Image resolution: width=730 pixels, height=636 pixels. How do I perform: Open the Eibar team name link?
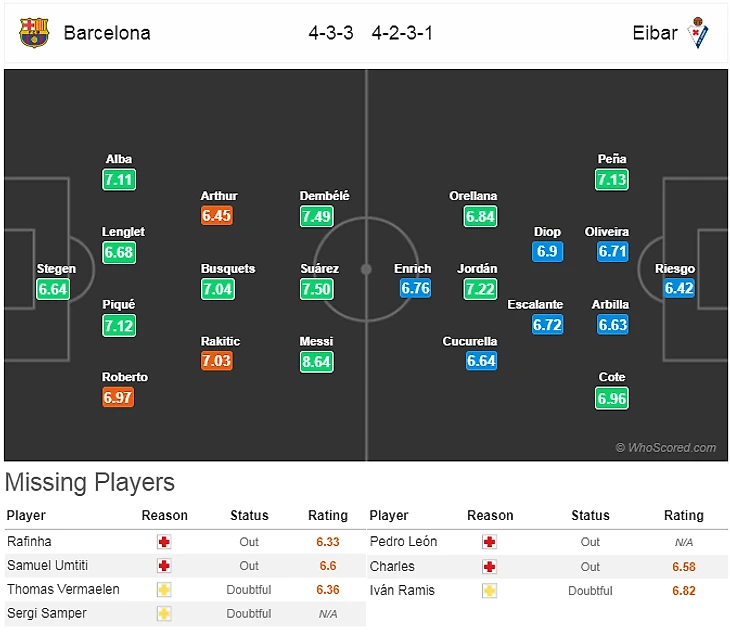655,33
